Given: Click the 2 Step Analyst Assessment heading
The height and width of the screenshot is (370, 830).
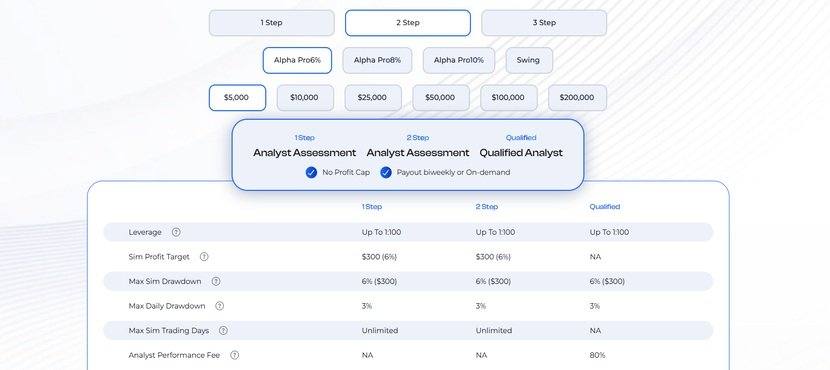Looking at the screenshot, I should point(418,153).
